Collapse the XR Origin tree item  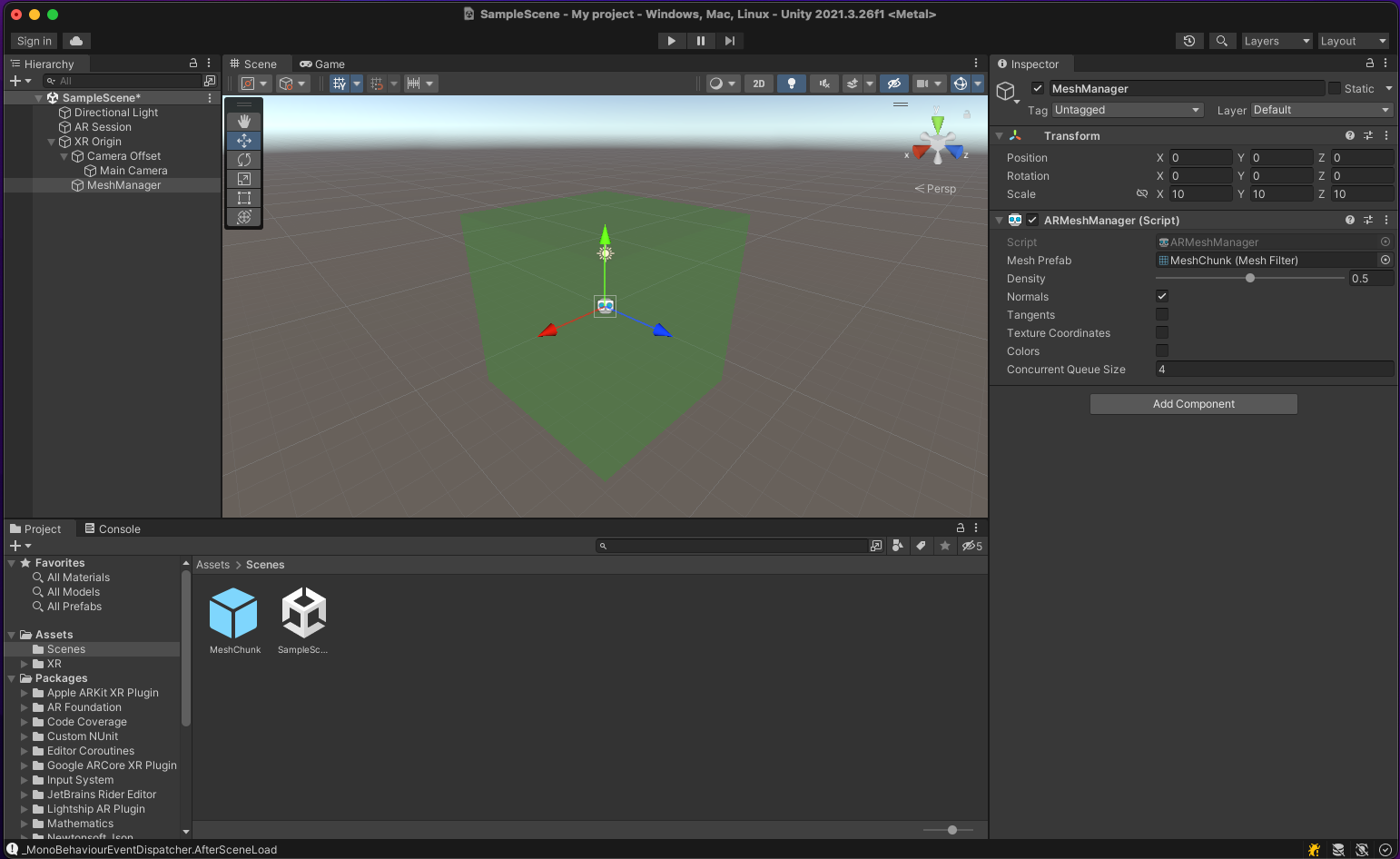coord(51,142)
